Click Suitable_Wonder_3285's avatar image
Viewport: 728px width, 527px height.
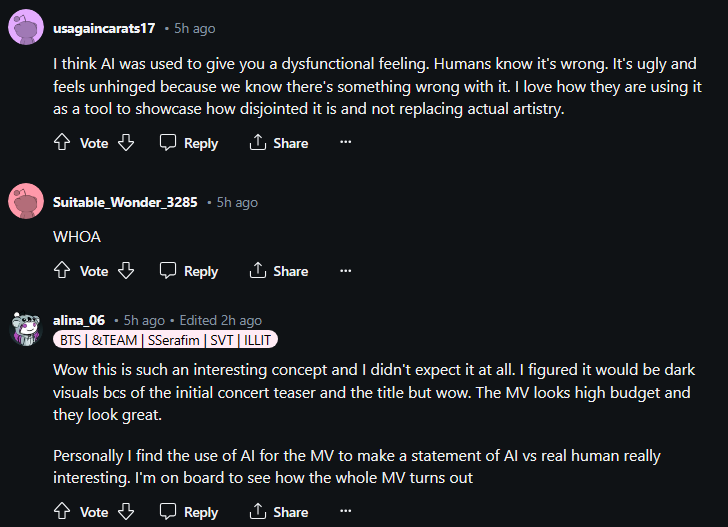tap(25, 202)
